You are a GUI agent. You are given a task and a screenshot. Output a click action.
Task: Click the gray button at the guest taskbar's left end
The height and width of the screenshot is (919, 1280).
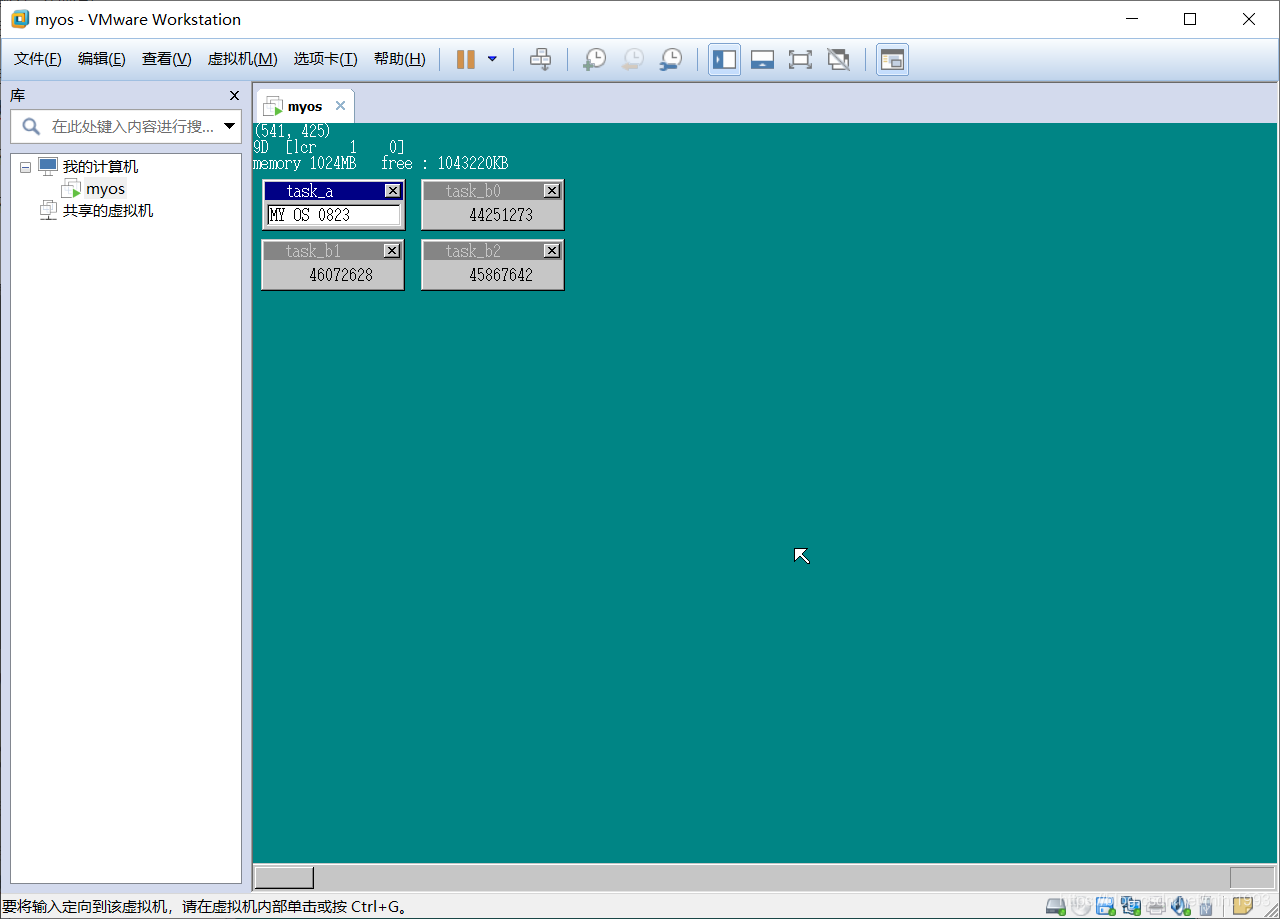[x=284, y=877]
